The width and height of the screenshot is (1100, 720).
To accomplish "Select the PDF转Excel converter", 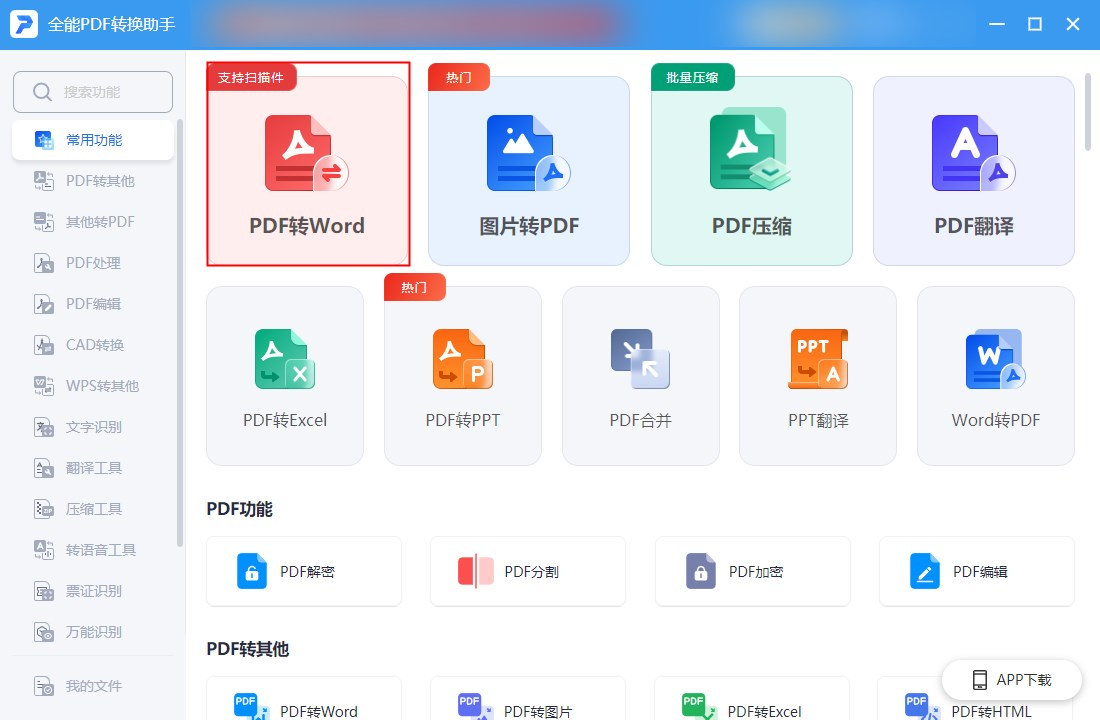I will pyautogui.click(x=284, y=375).
